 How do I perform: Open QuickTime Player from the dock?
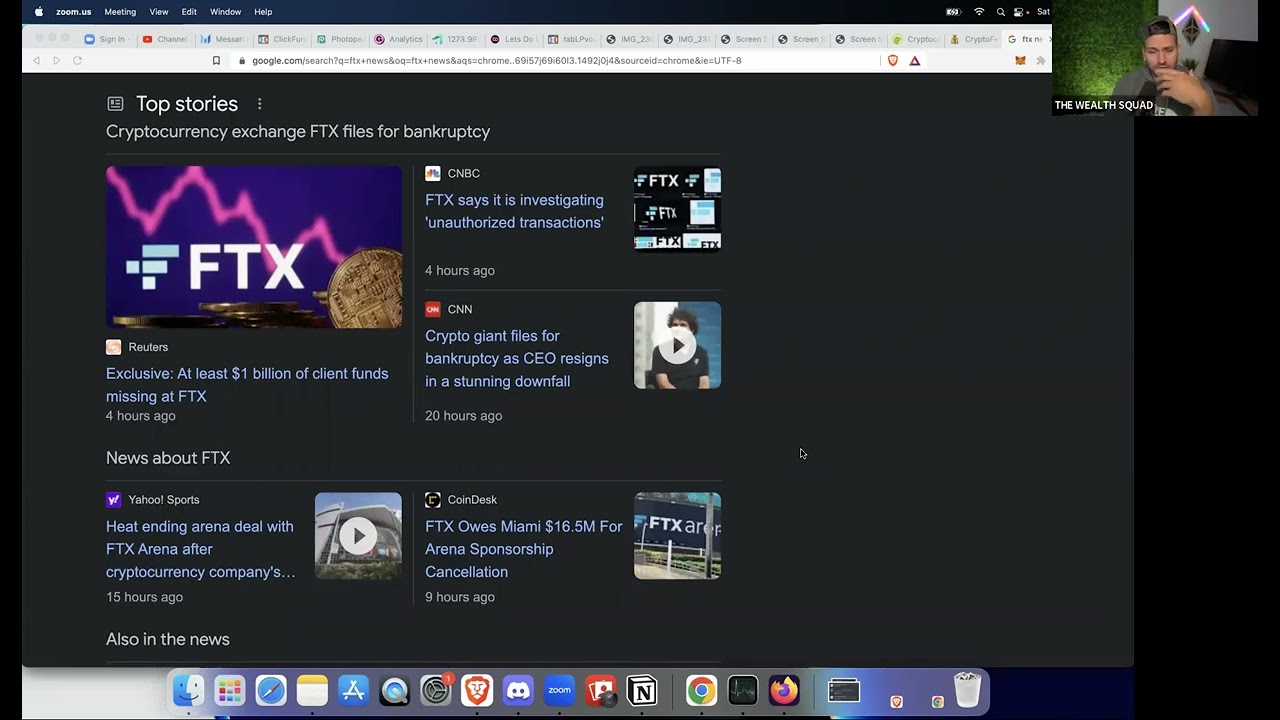pos(394,691)
